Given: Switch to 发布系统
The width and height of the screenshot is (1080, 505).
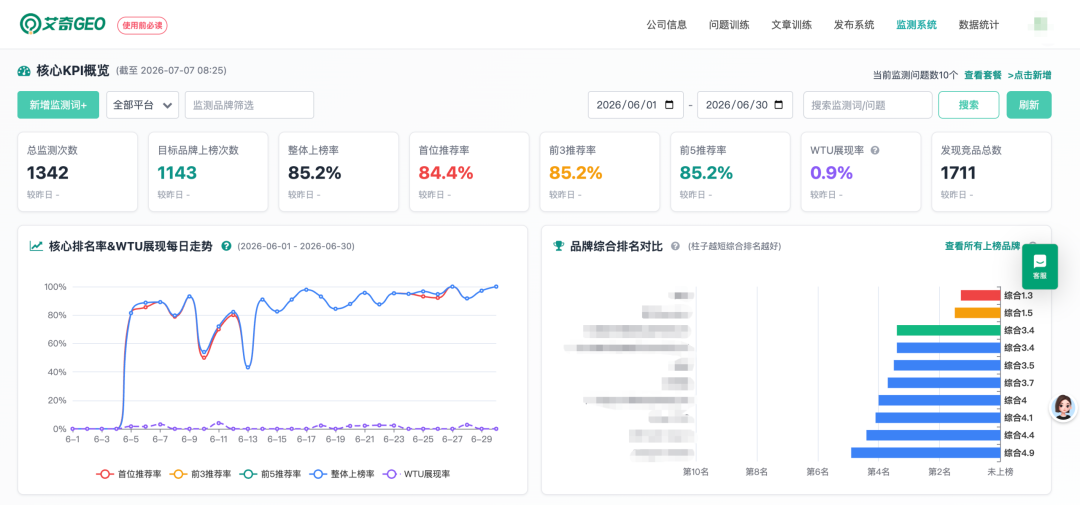Looking at the screenshot, I should 854,25.
